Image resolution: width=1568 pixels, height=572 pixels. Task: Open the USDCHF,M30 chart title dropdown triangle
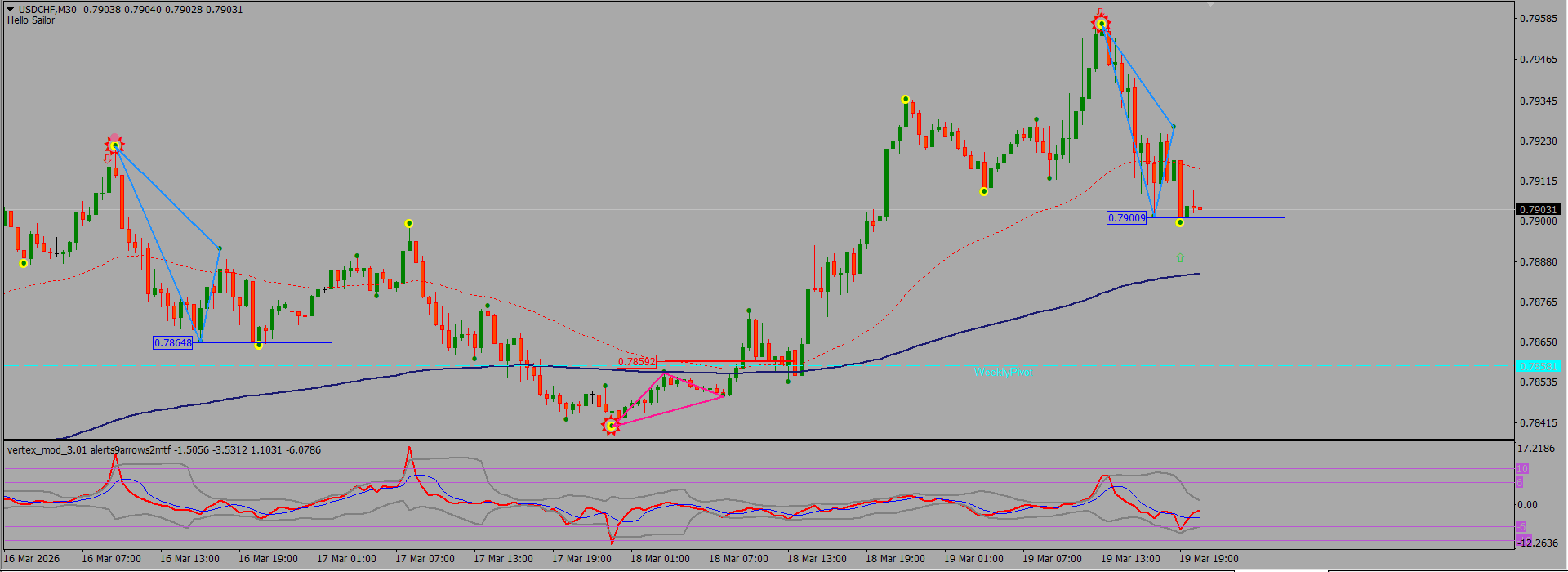11,10
